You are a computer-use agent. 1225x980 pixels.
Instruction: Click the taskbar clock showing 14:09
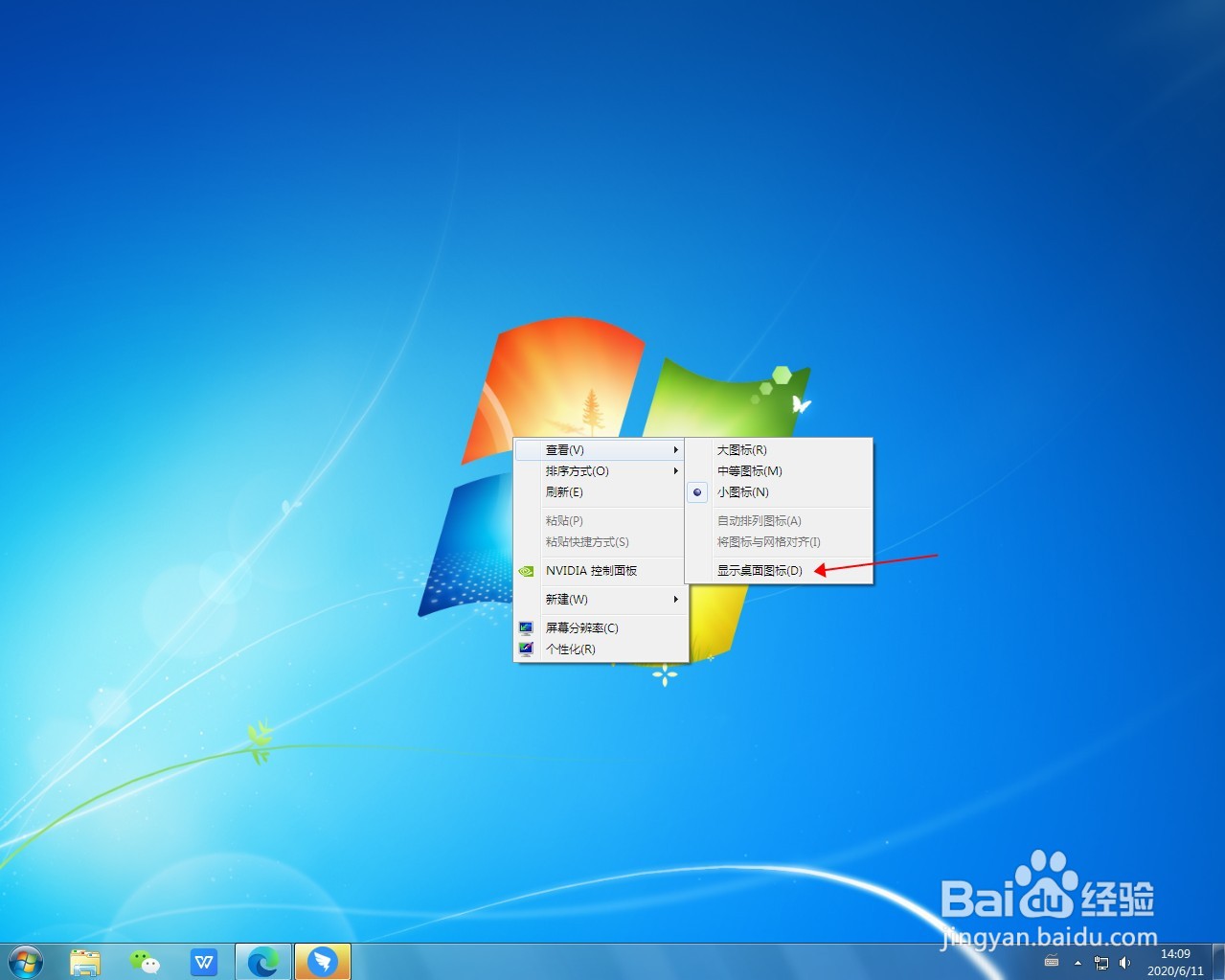(x=1175, y=962)
